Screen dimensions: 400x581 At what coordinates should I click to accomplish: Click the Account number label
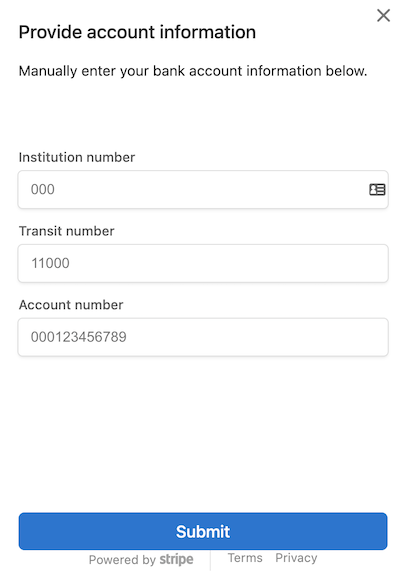click(71, 305)
